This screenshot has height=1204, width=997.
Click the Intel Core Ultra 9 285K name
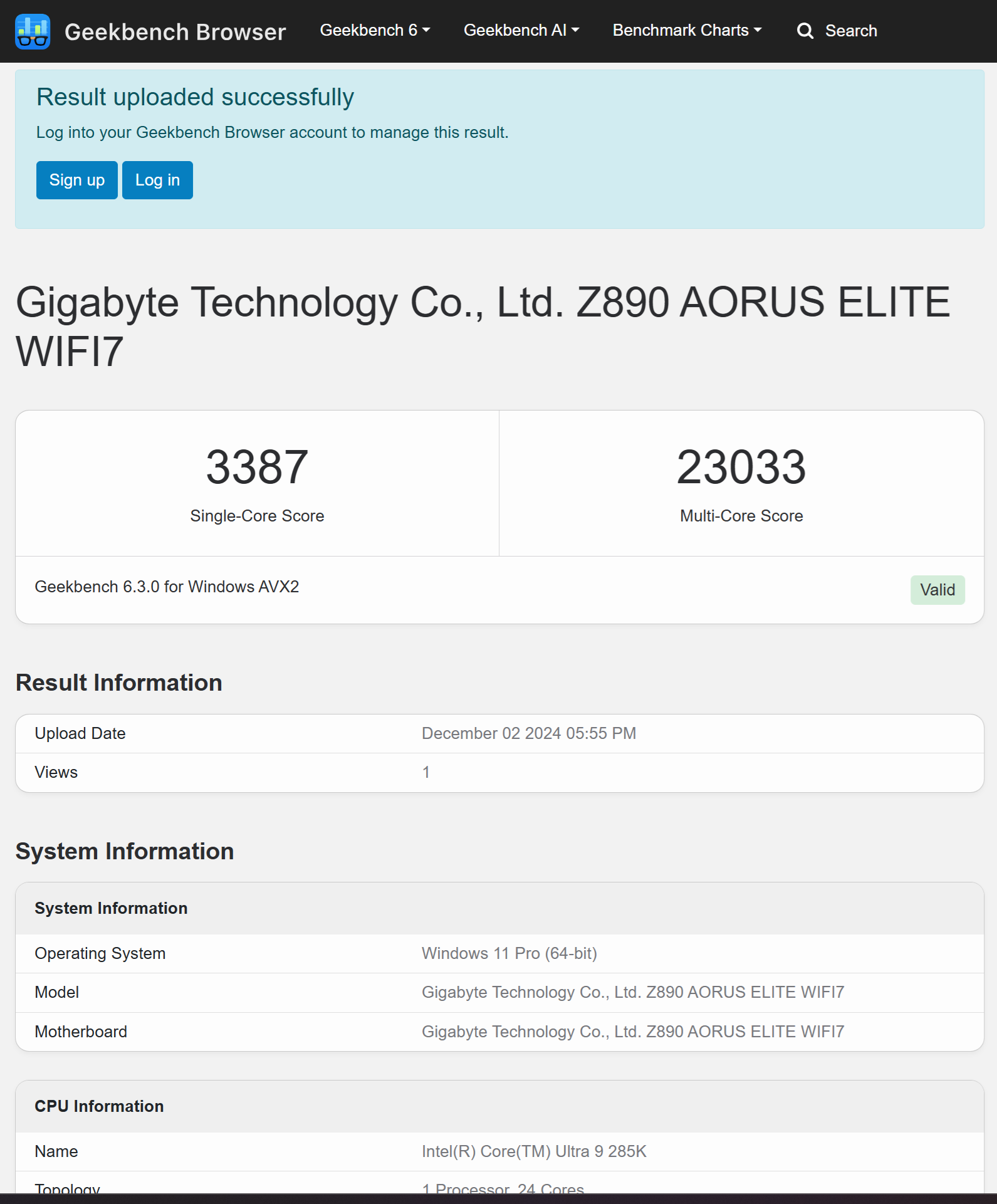pyautogui.click(x=534, y=1151)
